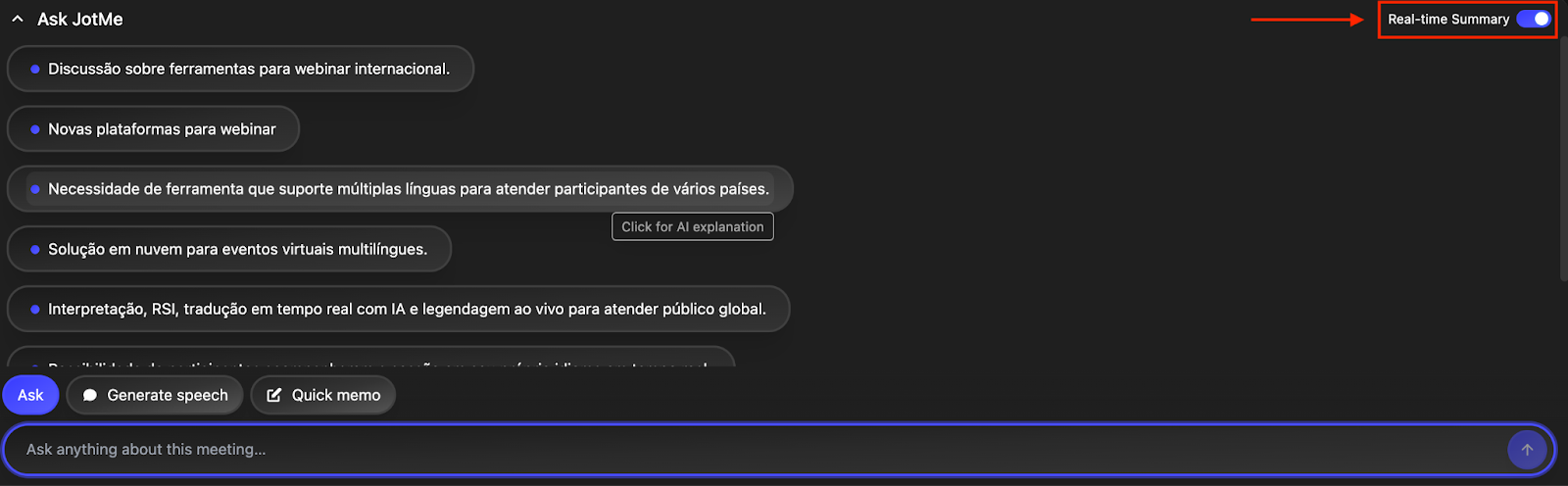1568x486 pixels.
Task: Click the Quick memo button
Action: click(323, 395)
